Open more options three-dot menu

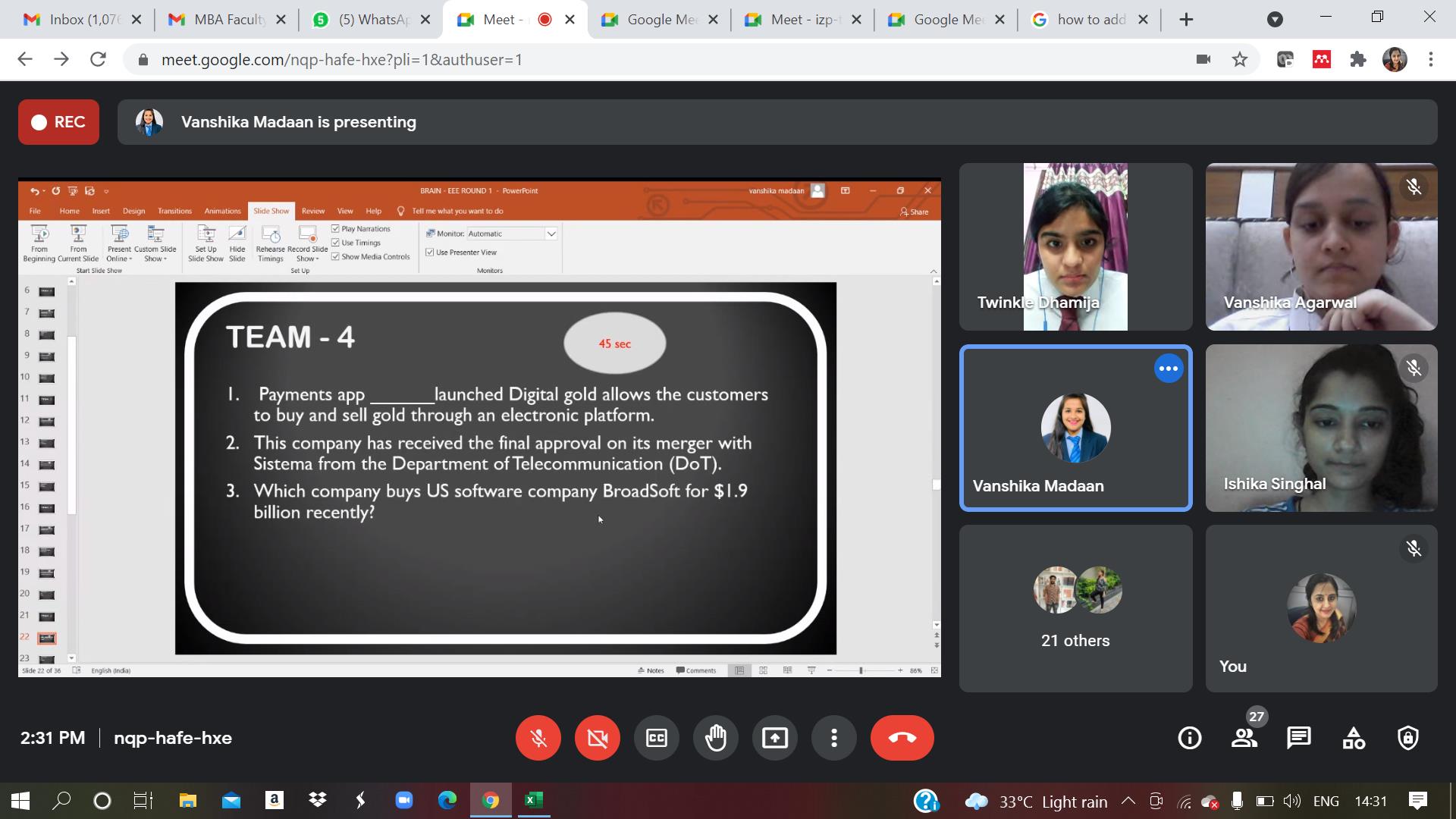pos(834,738)
